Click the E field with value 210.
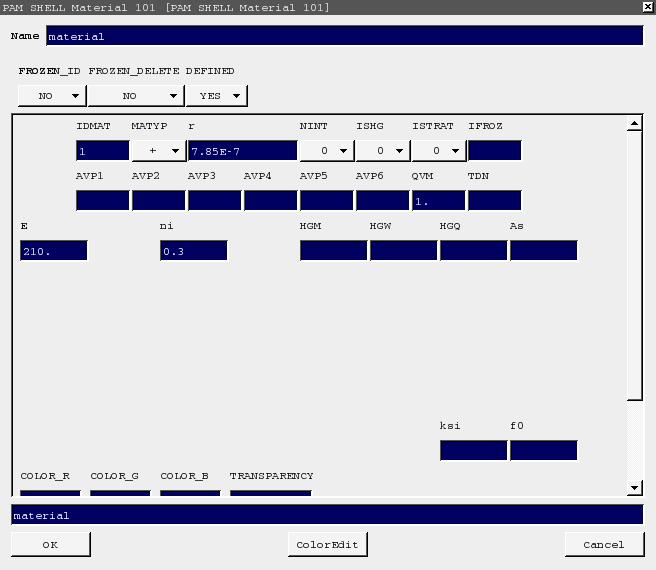Image resolution: width=656 pixels, height=570 pixels. coord(54,250)
